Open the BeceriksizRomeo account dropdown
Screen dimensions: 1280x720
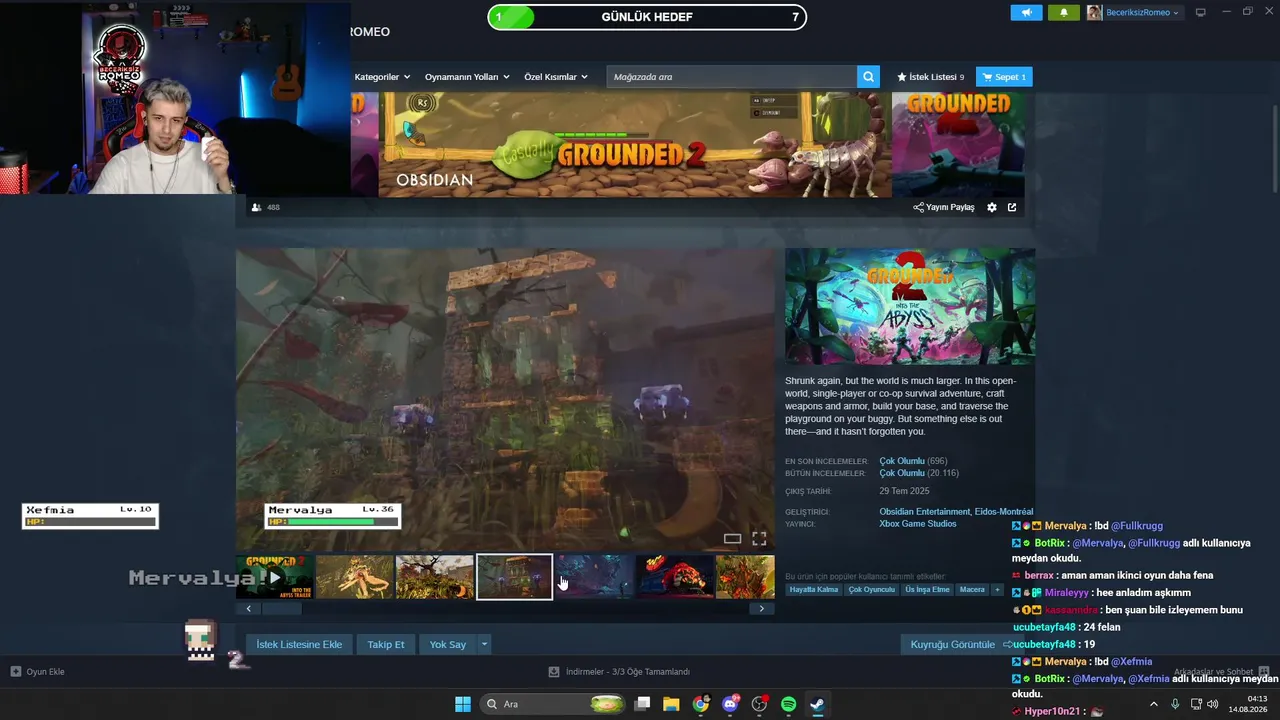(x=1134, y=12)
